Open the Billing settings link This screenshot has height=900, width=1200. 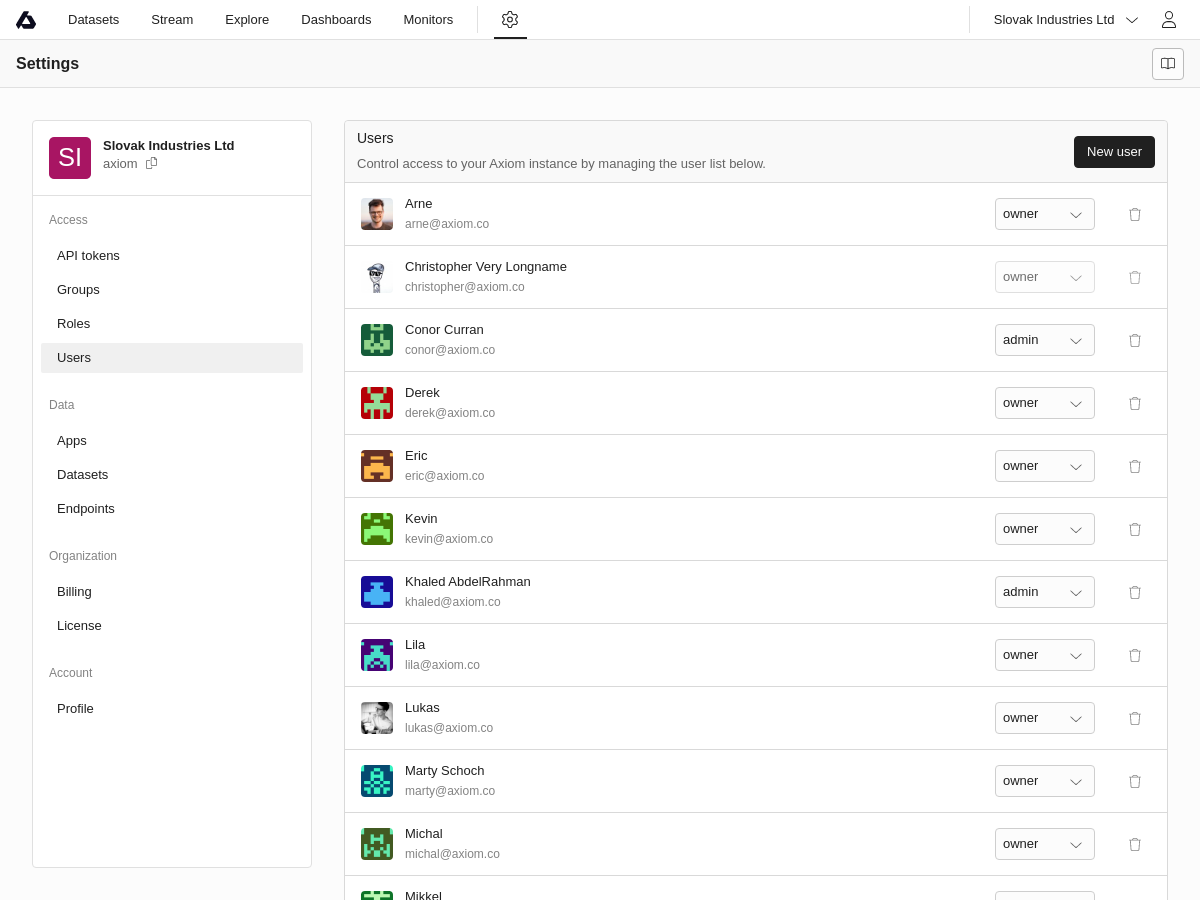[74, 592]
